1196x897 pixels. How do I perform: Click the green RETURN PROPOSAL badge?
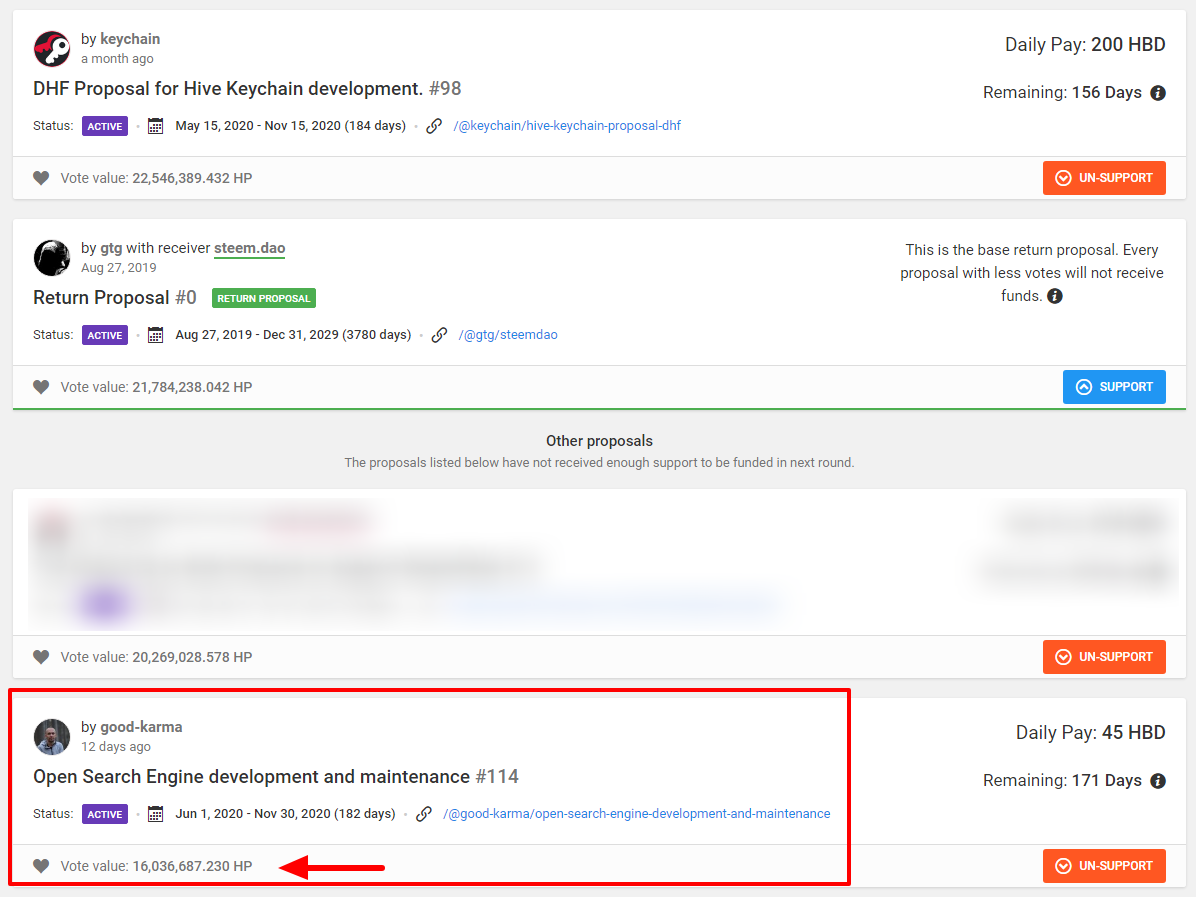tap(264, 298)
